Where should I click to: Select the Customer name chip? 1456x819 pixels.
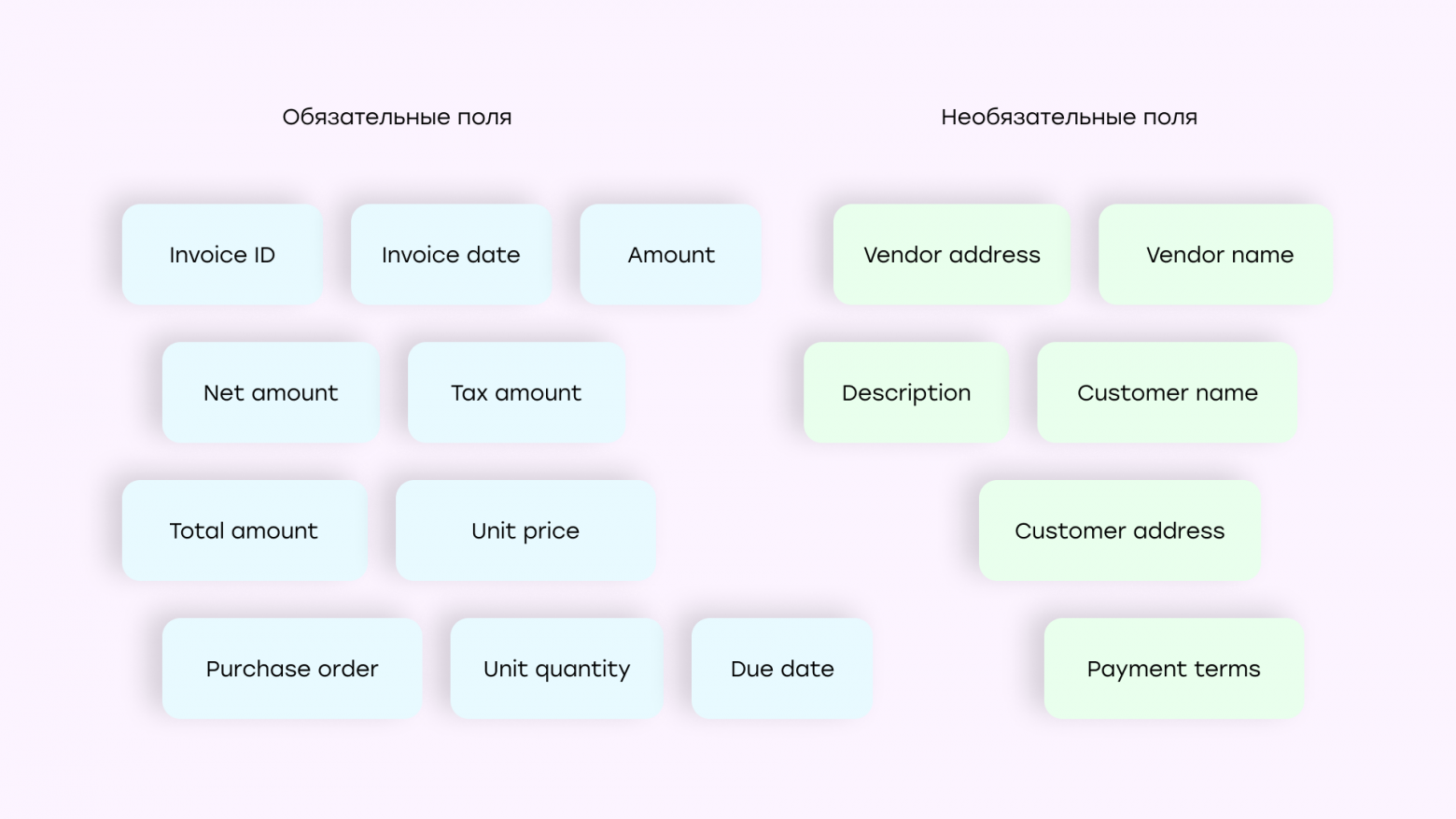(1167, 393)
